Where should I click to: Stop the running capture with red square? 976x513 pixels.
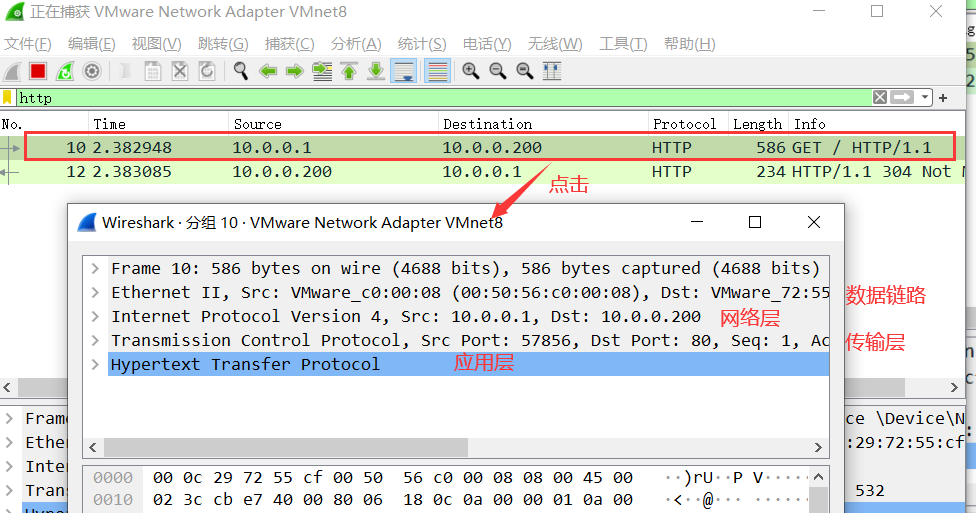coord(38,72)
